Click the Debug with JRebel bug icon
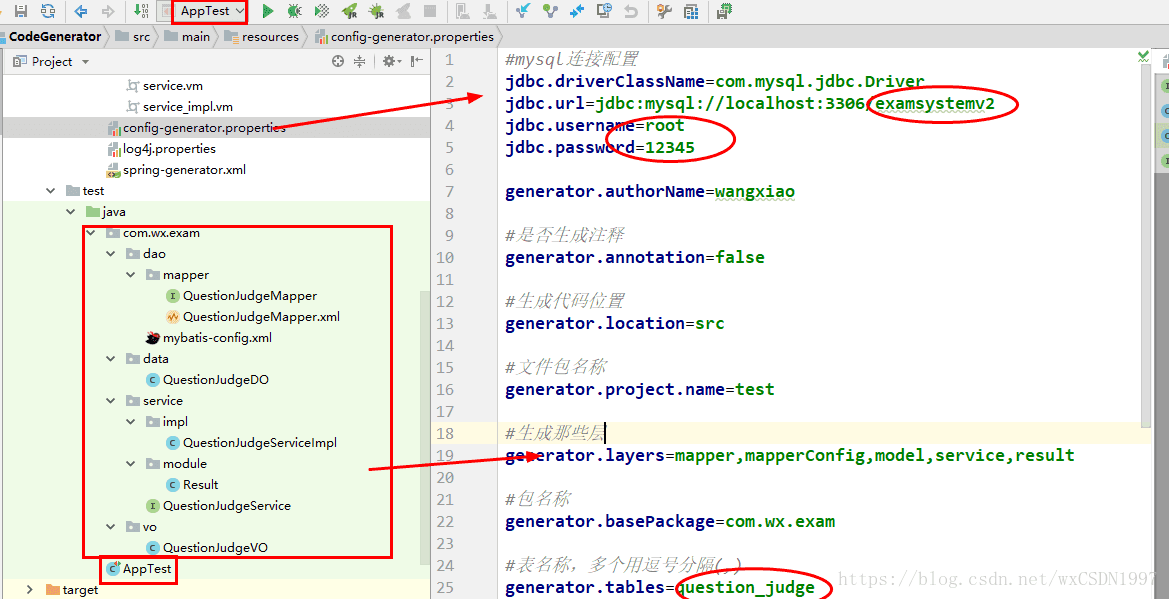 point(376,10)
